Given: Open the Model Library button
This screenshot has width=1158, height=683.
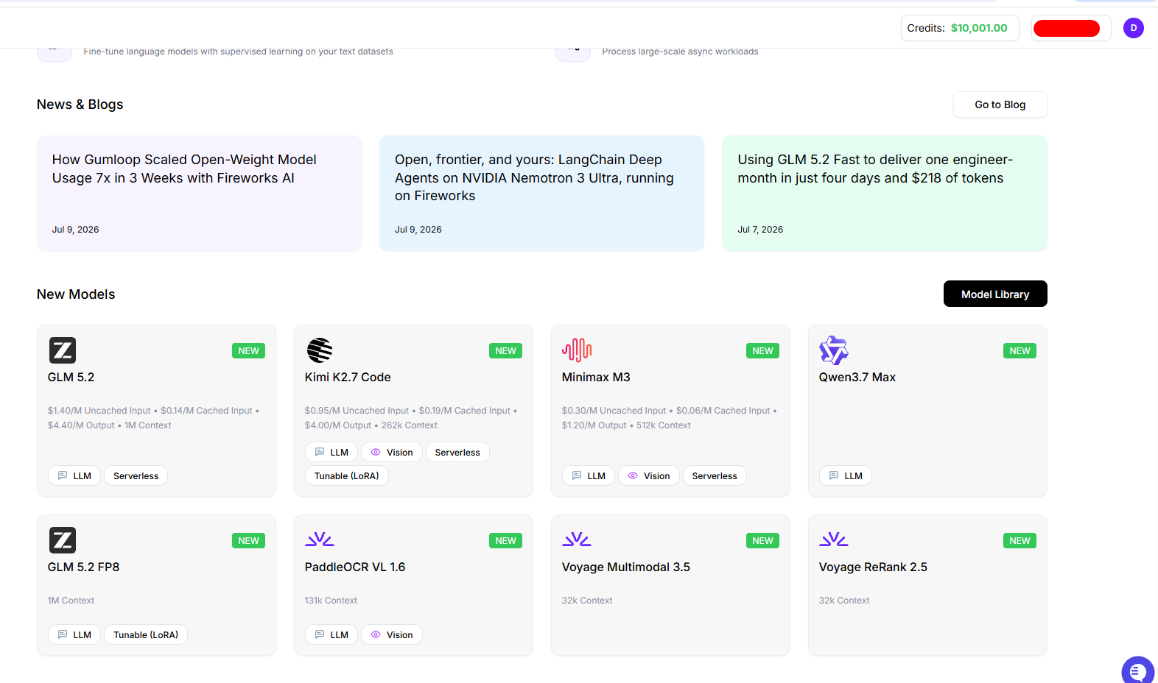Looking at the screenshot, I should point(995,294).
